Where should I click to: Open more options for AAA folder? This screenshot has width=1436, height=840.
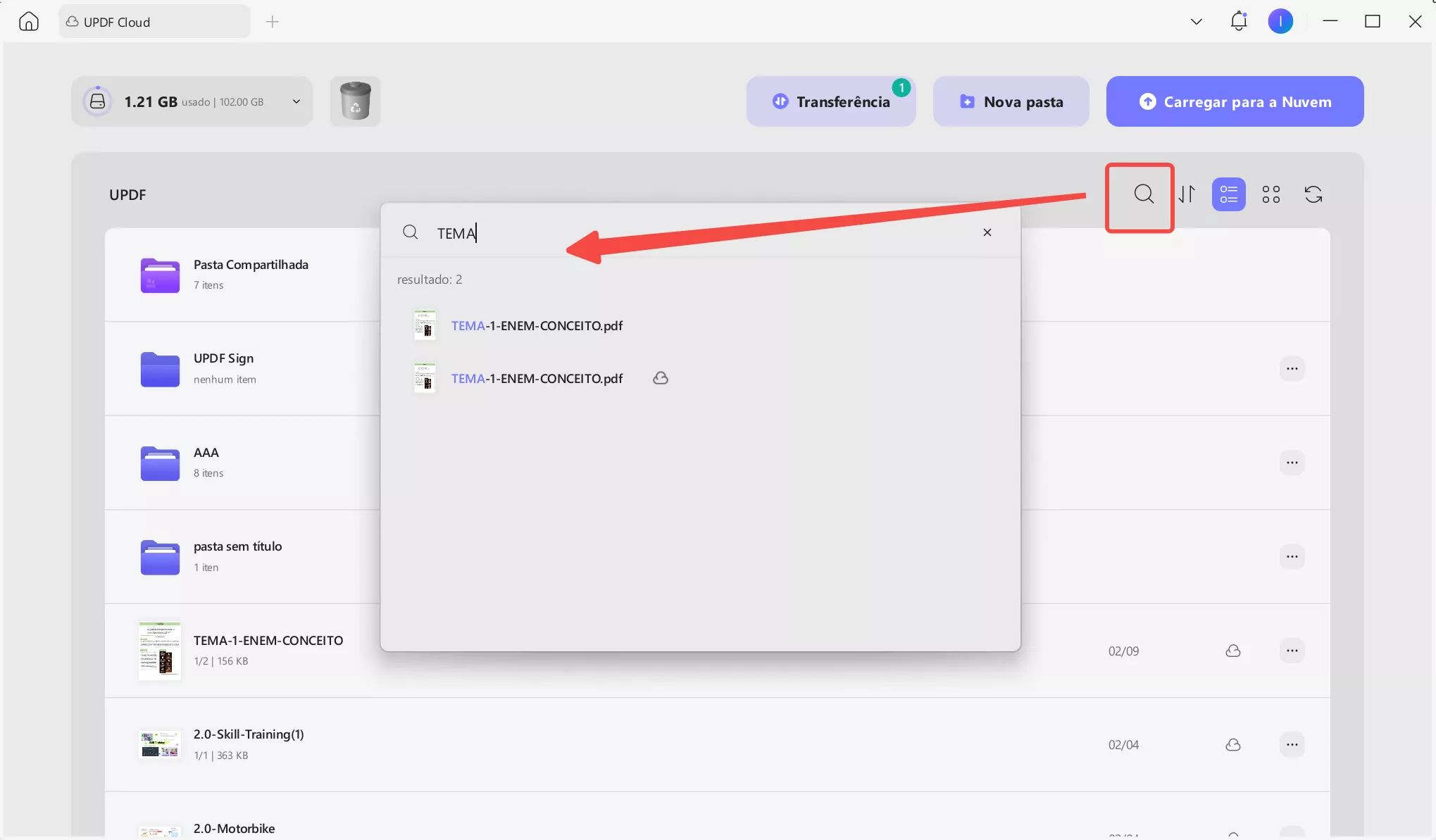1292,463
